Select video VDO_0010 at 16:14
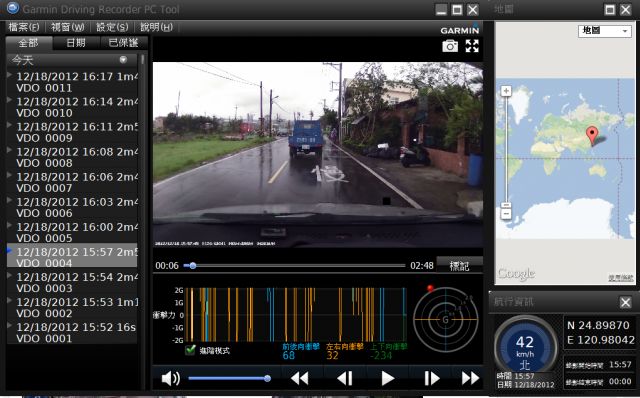This screenshot has width=640, height=398. tap(72, 107)
